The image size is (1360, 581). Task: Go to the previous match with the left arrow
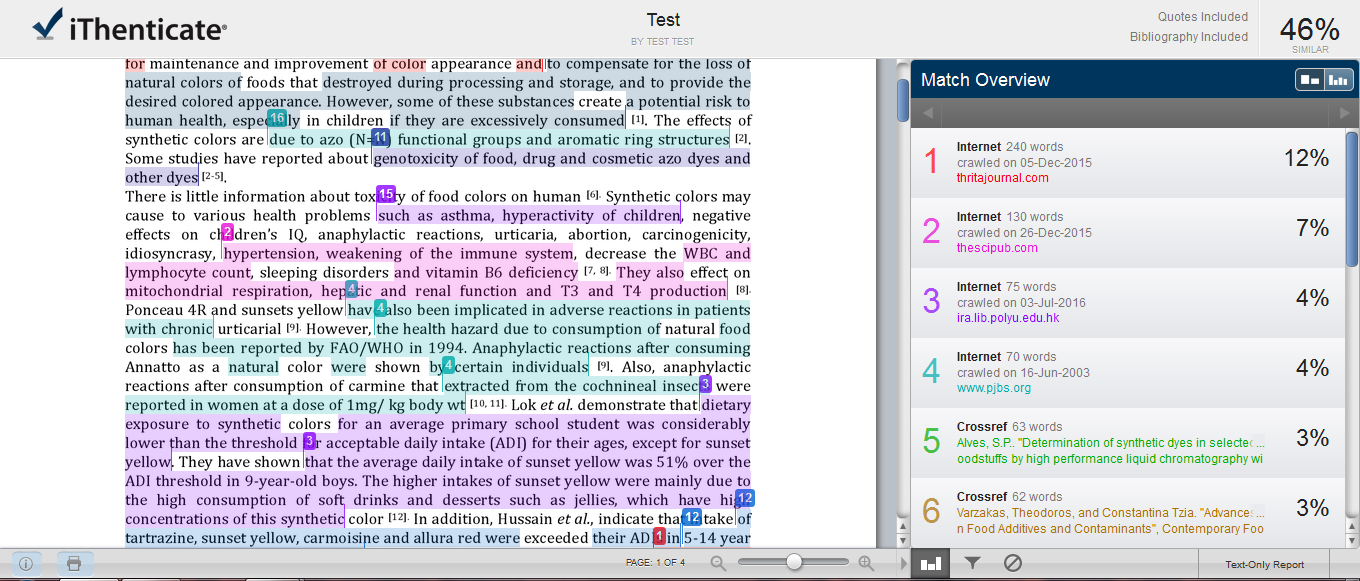(927, 113)
